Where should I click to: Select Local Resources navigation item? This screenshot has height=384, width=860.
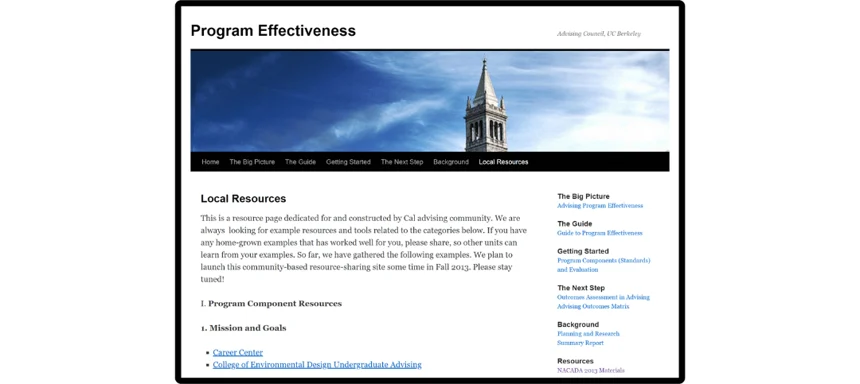(x=503, y=162)
